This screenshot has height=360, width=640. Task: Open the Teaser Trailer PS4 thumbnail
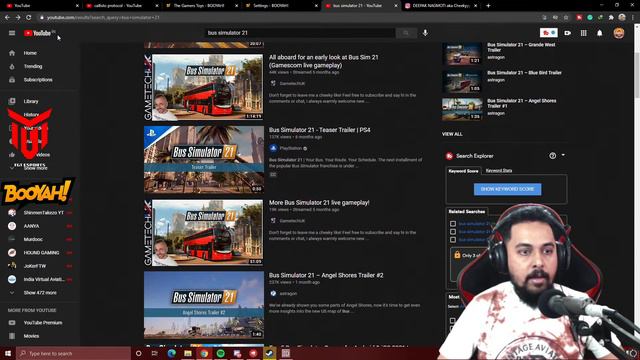(204, 159)
